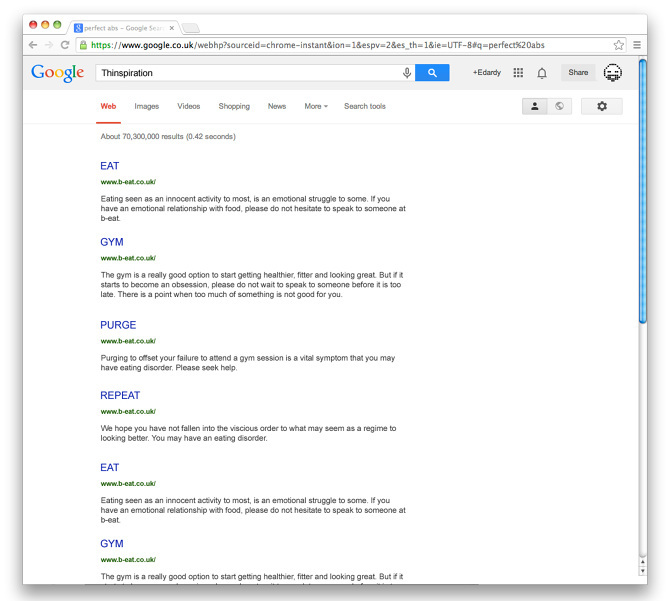The height and width of the screenshot is (601, 670).
Task: Open the first GYM result link
Action: pos(112,242)
